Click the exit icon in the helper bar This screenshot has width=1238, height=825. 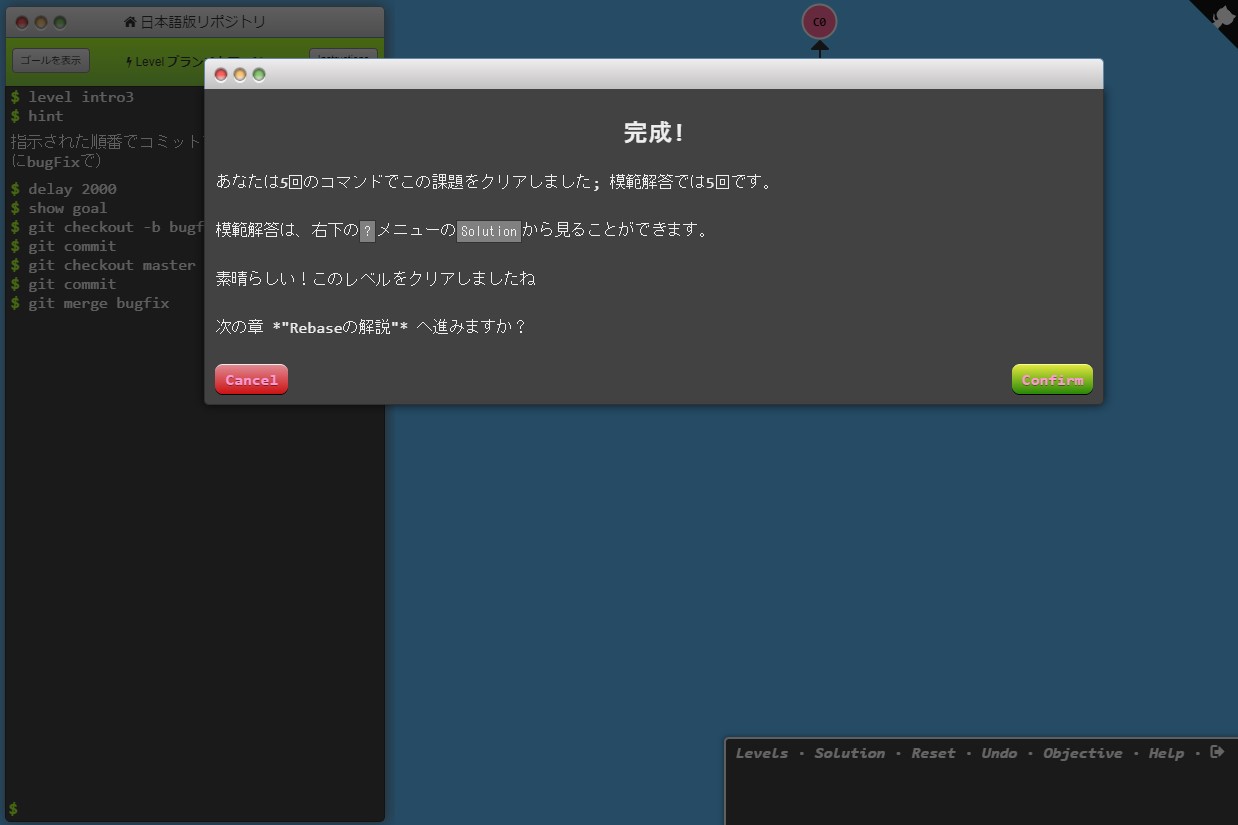point(1217,752)
